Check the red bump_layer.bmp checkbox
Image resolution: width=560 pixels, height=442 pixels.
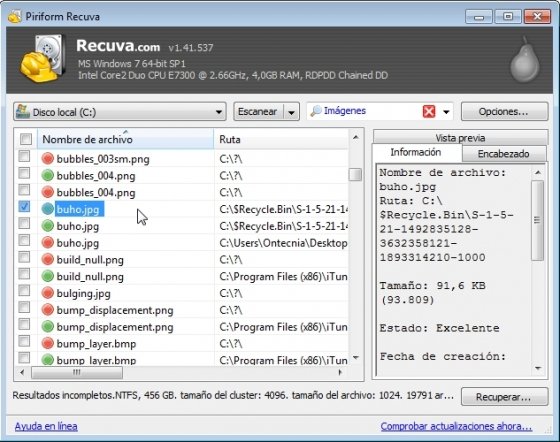(24, 341)
